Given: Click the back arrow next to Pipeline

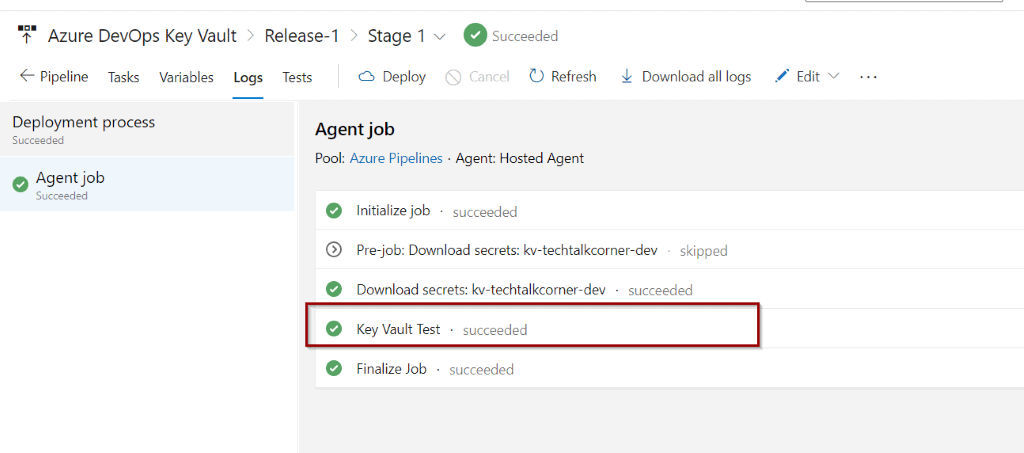Looking at the screenshot, I should point(27,76).
